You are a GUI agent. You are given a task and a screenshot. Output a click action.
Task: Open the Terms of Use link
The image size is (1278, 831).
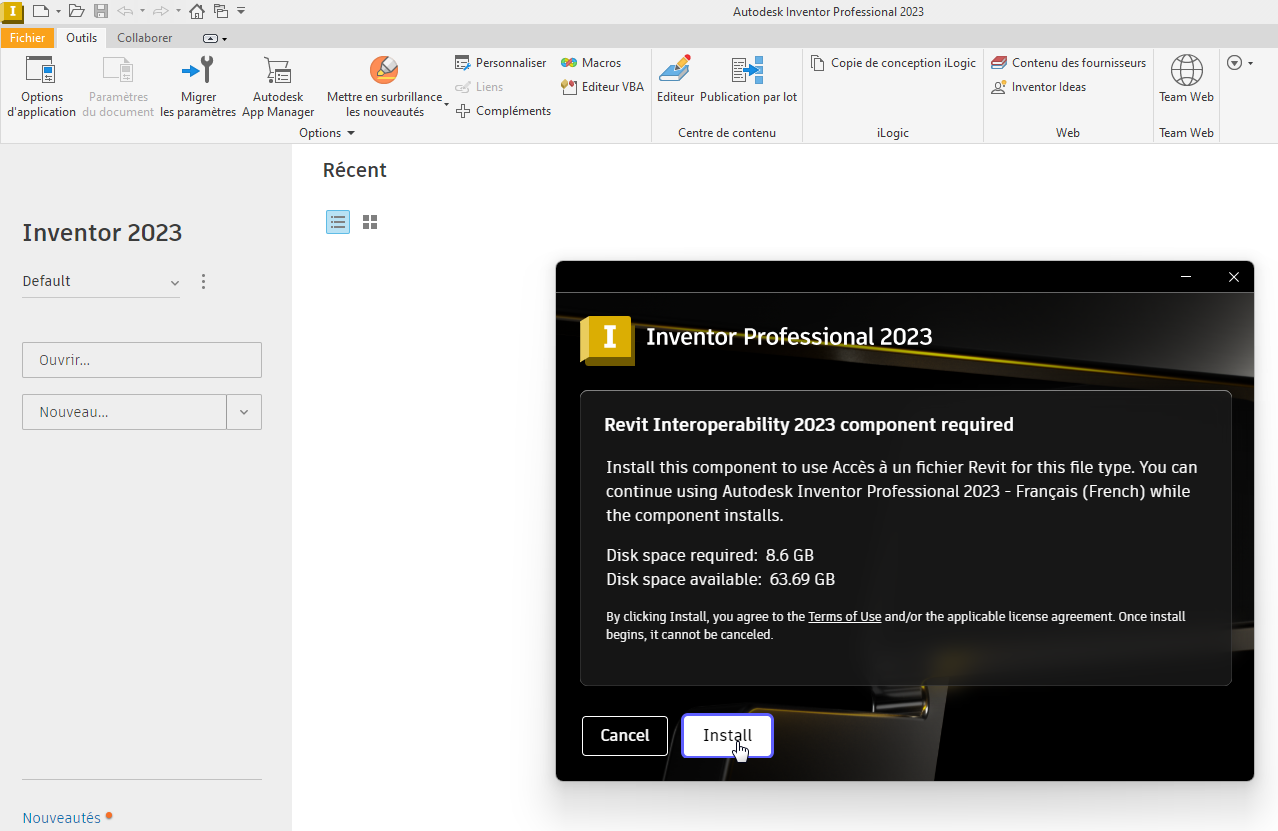[x=845, y=617]
